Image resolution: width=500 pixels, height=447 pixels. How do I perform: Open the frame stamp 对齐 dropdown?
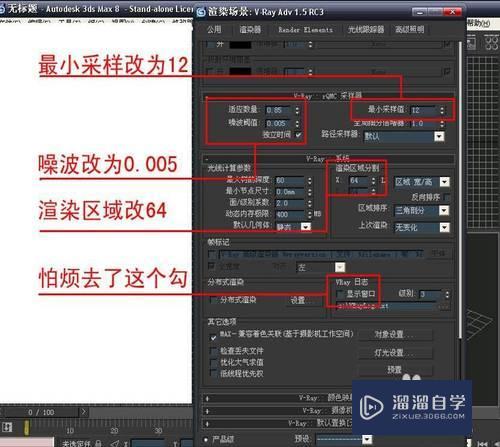click(x=340, y=267)
